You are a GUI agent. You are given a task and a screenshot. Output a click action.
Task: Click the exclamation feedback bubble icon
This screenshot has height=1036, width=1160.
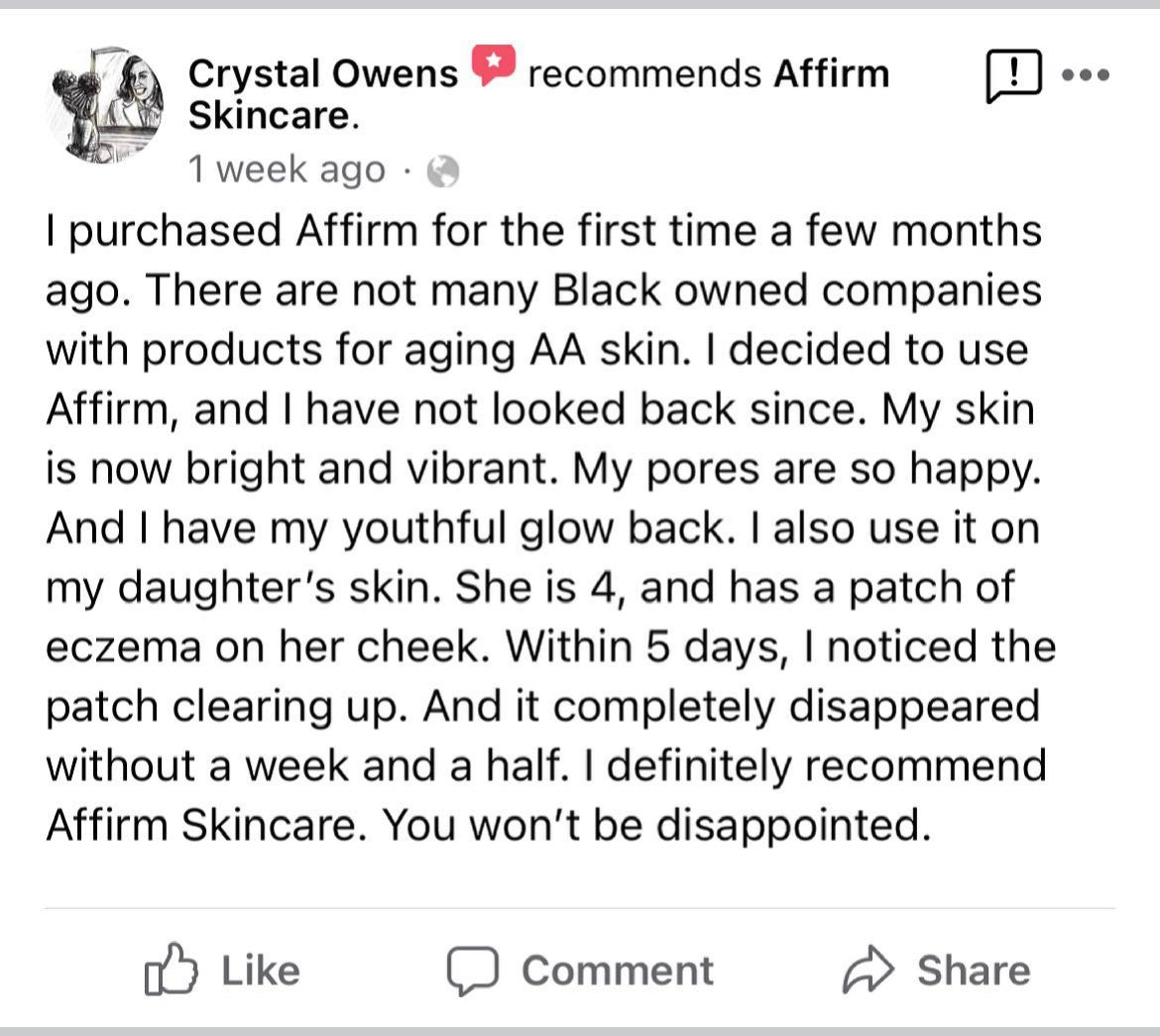coord(1013,76)
